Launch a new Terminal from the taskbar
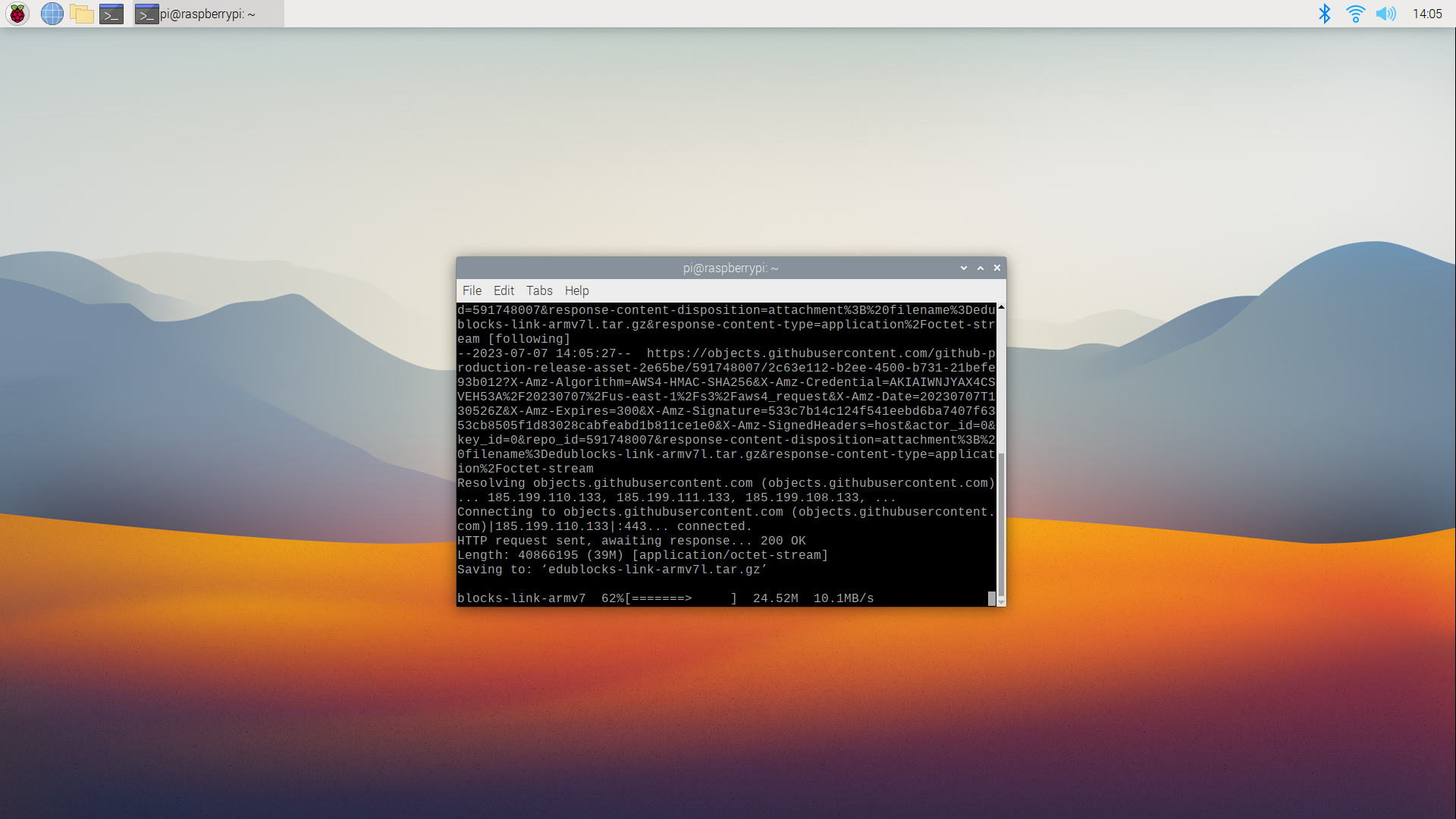The height and width of the screenshot is (819, 1456). tap(111, 14)
